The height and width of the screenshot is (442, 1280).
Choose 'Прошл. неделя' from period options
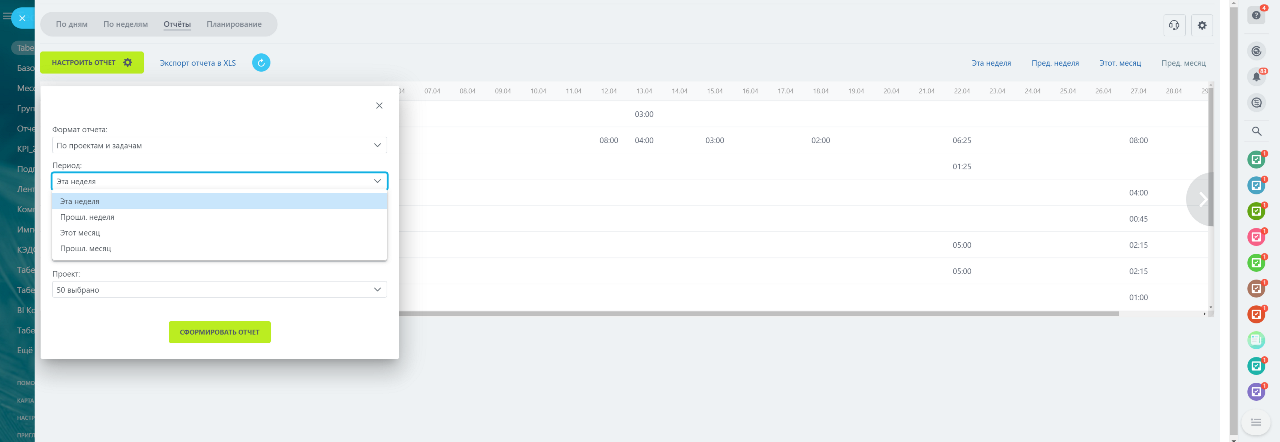coord(219,217)
